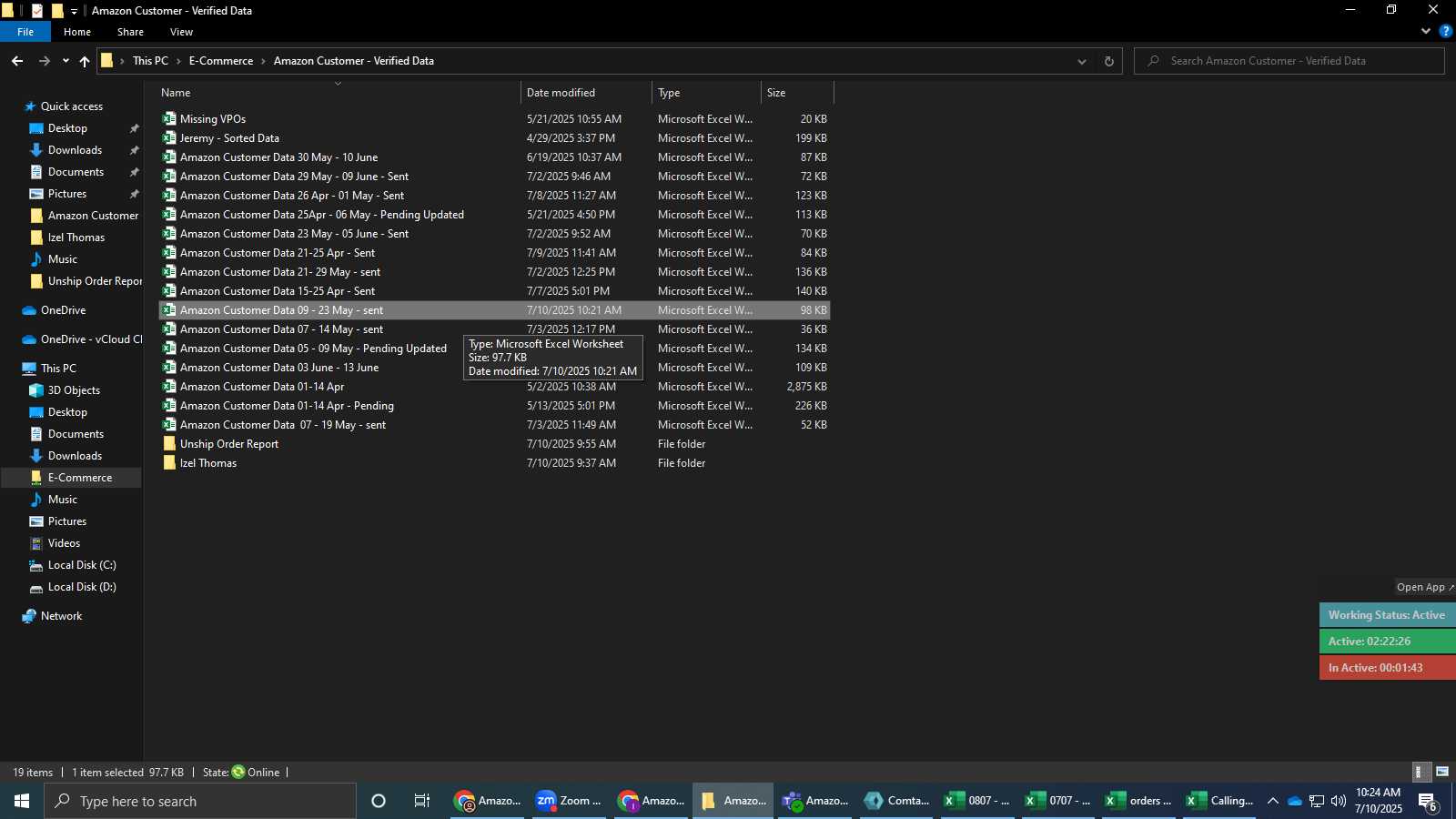Screen dimensions: 1456x819
Task: Open address bar history dropdown
Action: [1082, 61]
